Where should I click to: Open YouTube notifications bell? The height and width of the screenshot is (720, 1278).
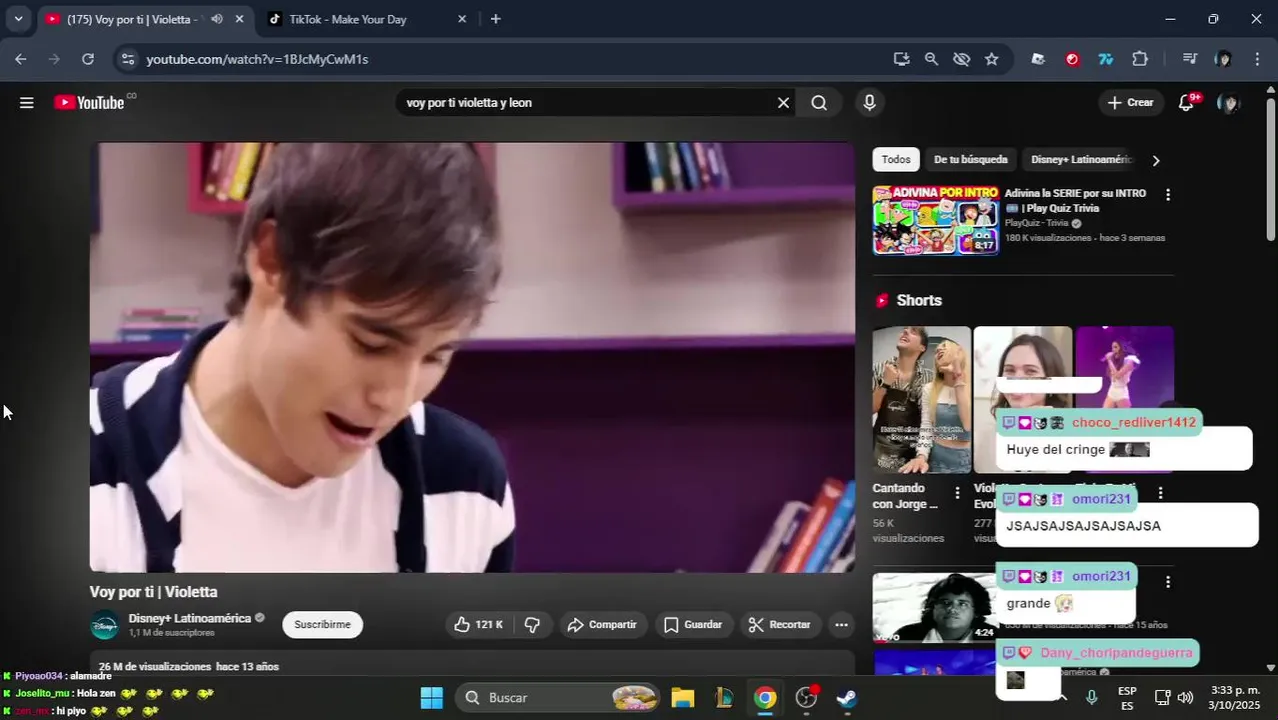click(x=1187, y=102)
